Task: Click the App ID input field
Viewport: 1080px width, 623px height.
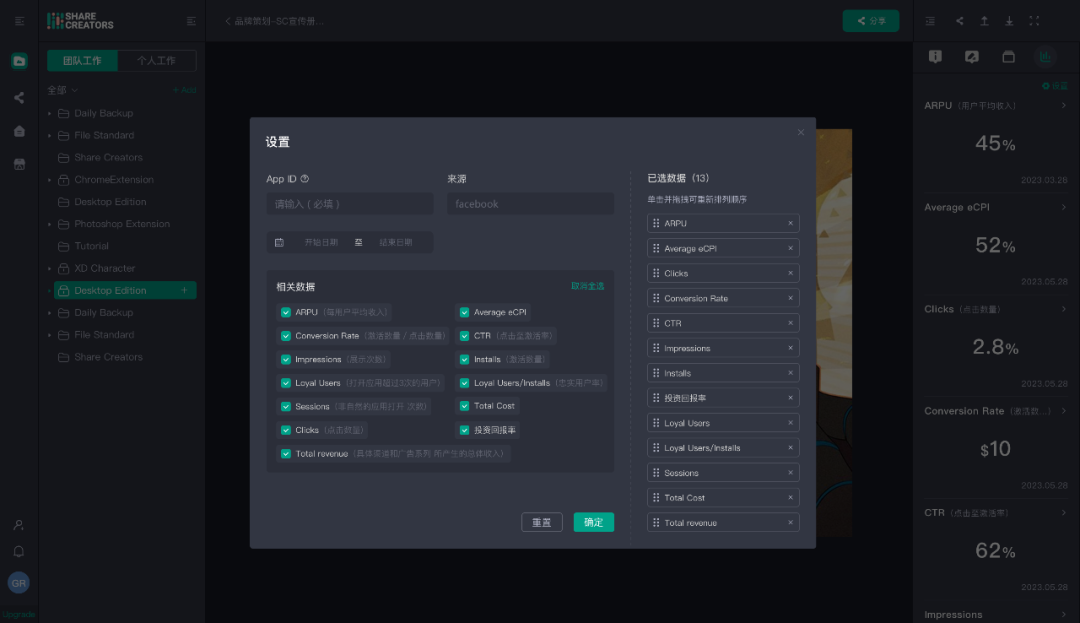Action: pyautogui.click(x=350, y=204)
